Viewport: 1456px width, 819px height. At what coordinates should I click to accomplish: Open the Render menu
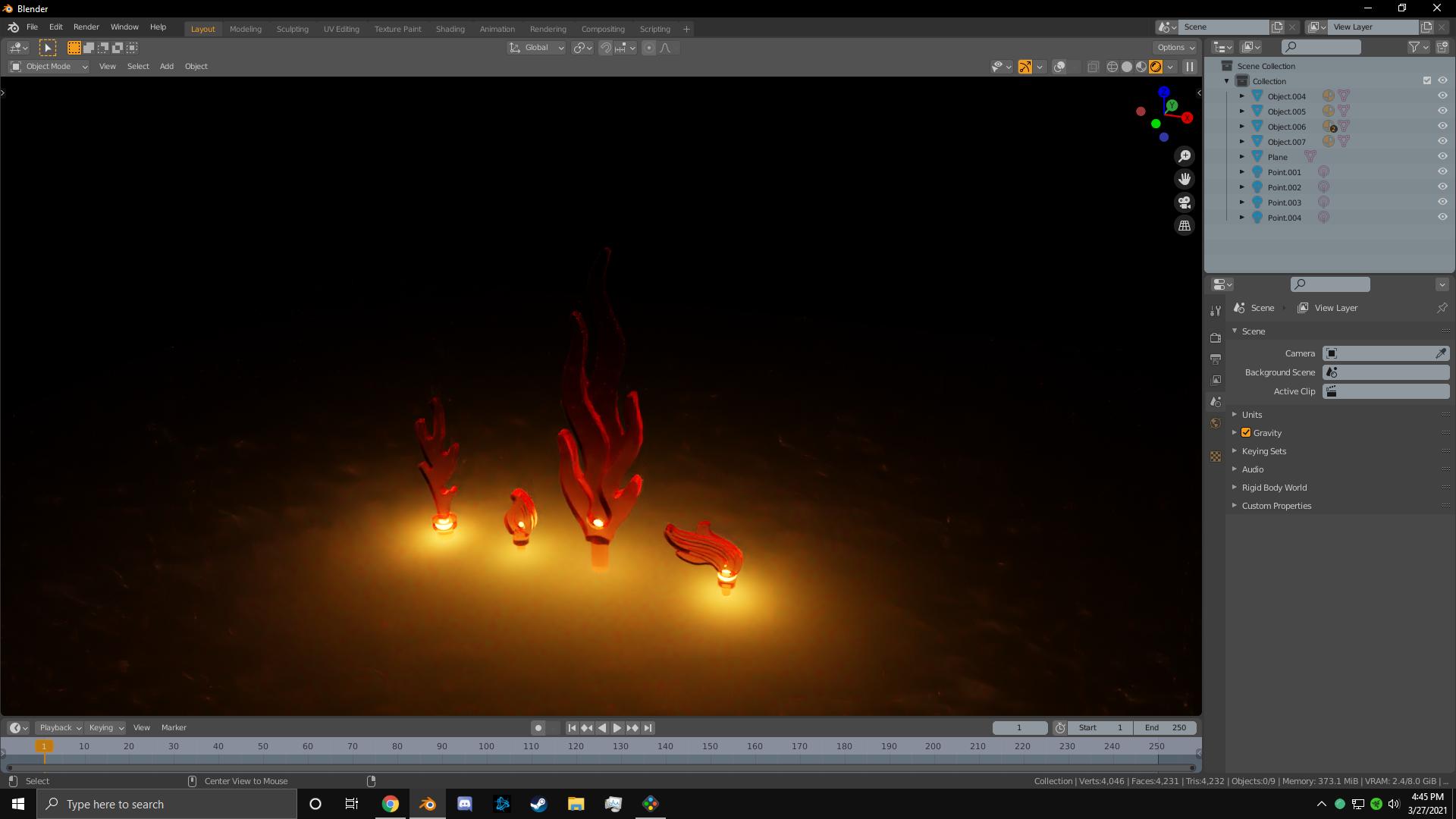(x=86, y=27)
